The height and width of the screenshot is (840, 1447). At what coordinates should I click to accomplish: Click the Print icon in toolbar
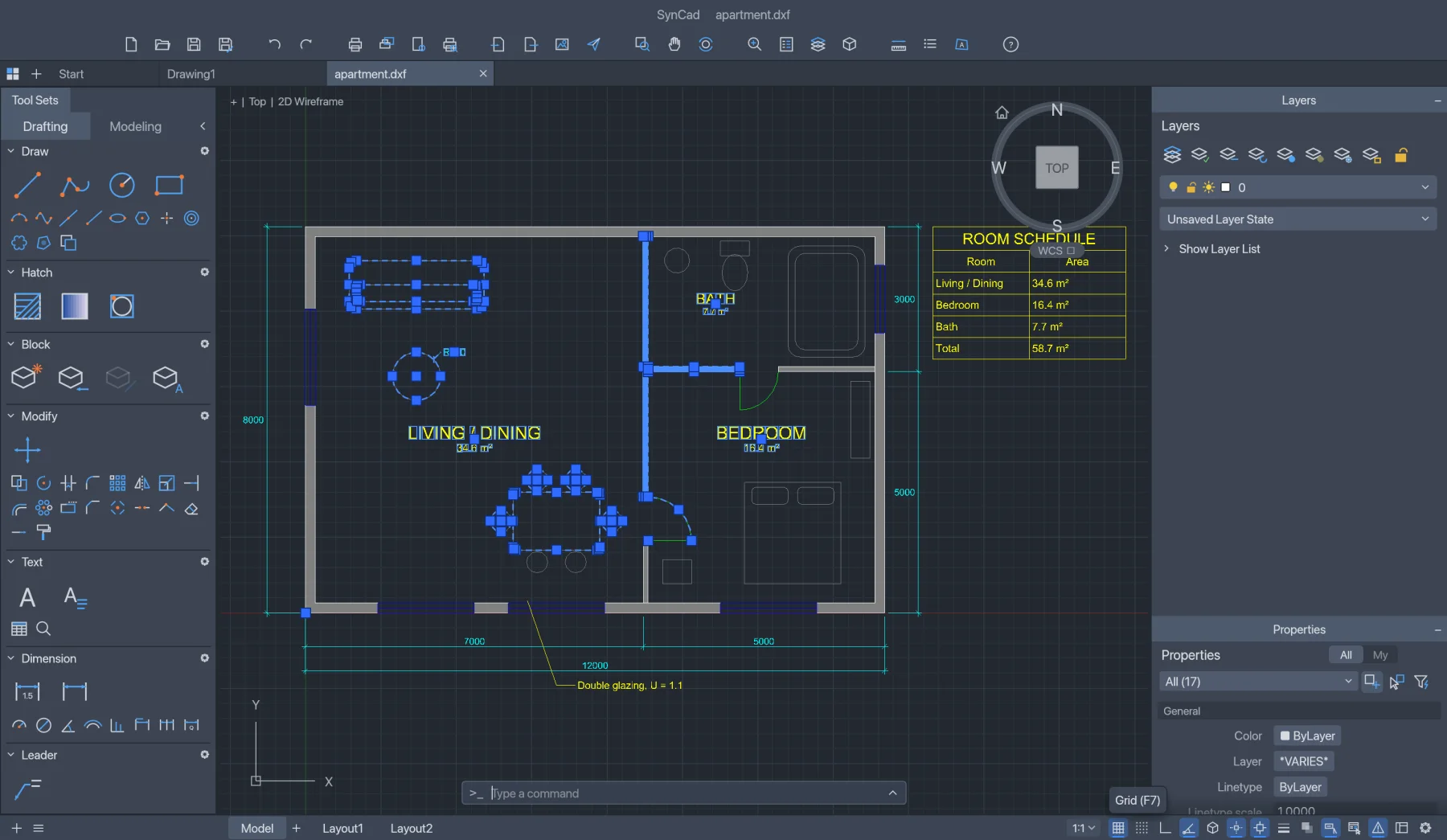(x=355, y=44)
